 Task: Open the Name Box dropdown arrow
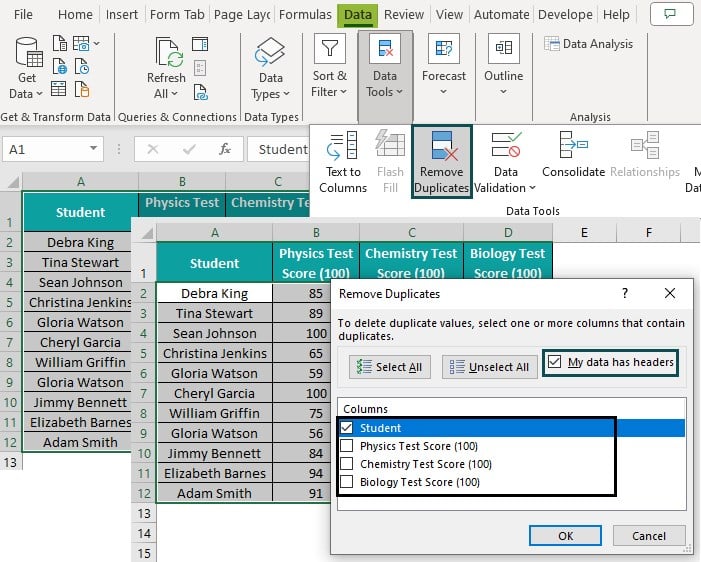click(x=93, y=148)
